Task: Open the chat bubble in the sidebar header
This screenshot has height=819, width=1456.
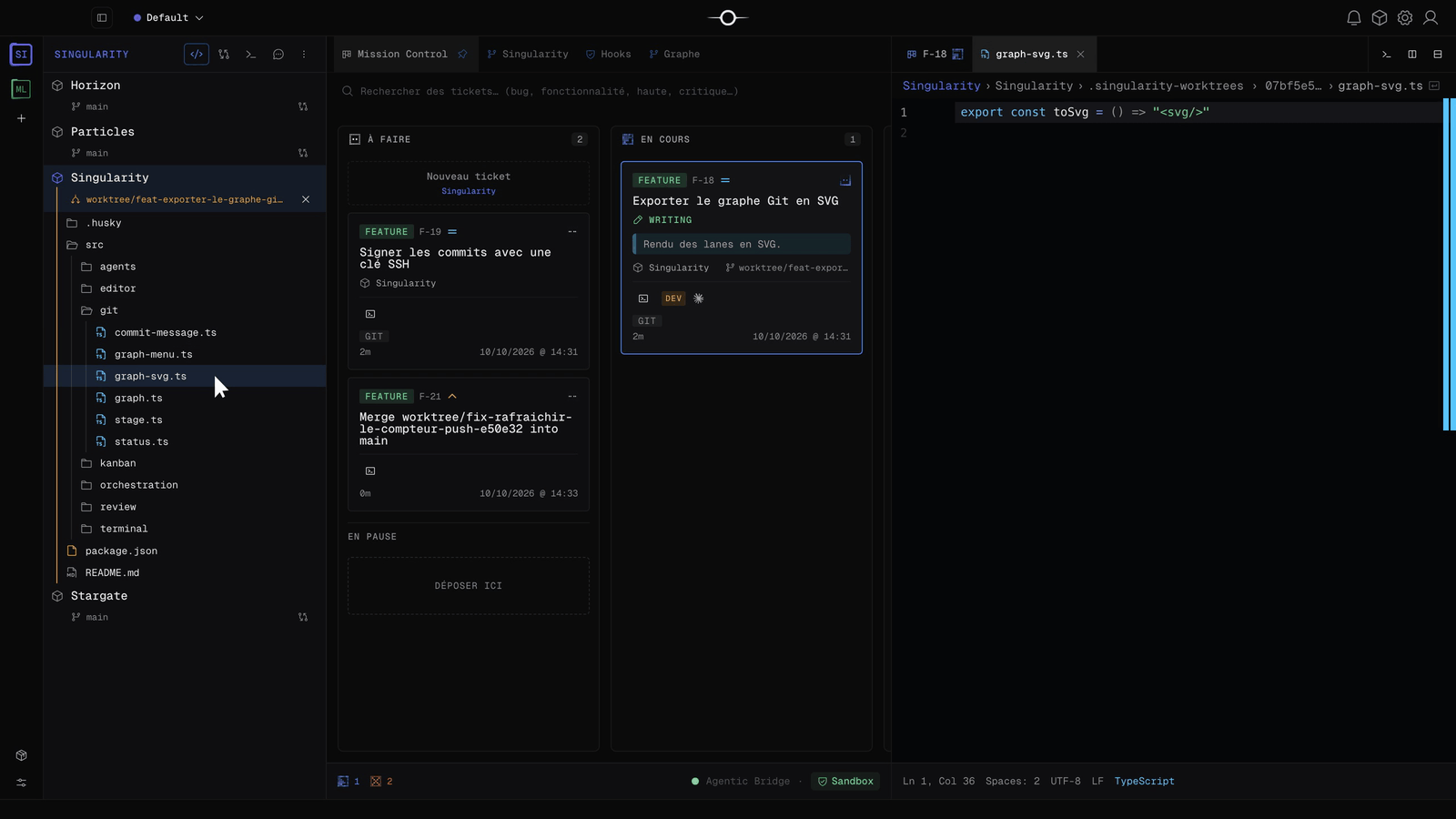Action: (278, 55)
